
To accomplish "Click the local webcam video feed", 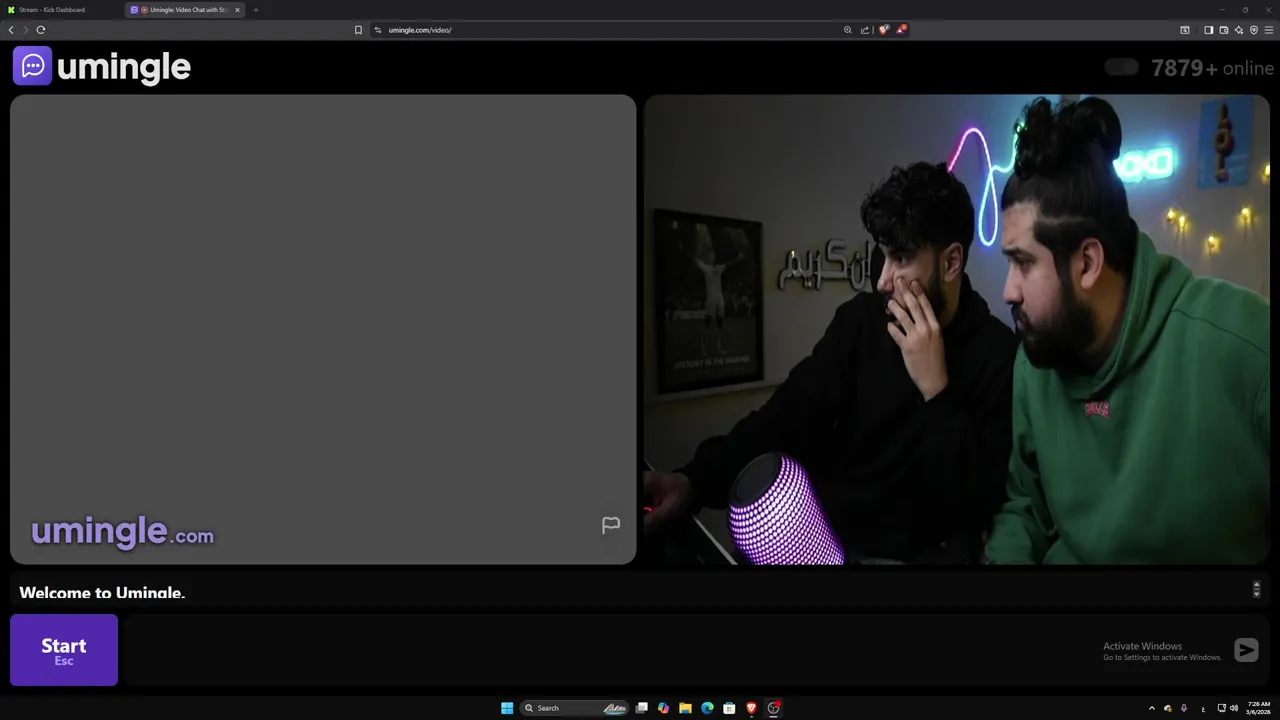I will pos(957,330).
